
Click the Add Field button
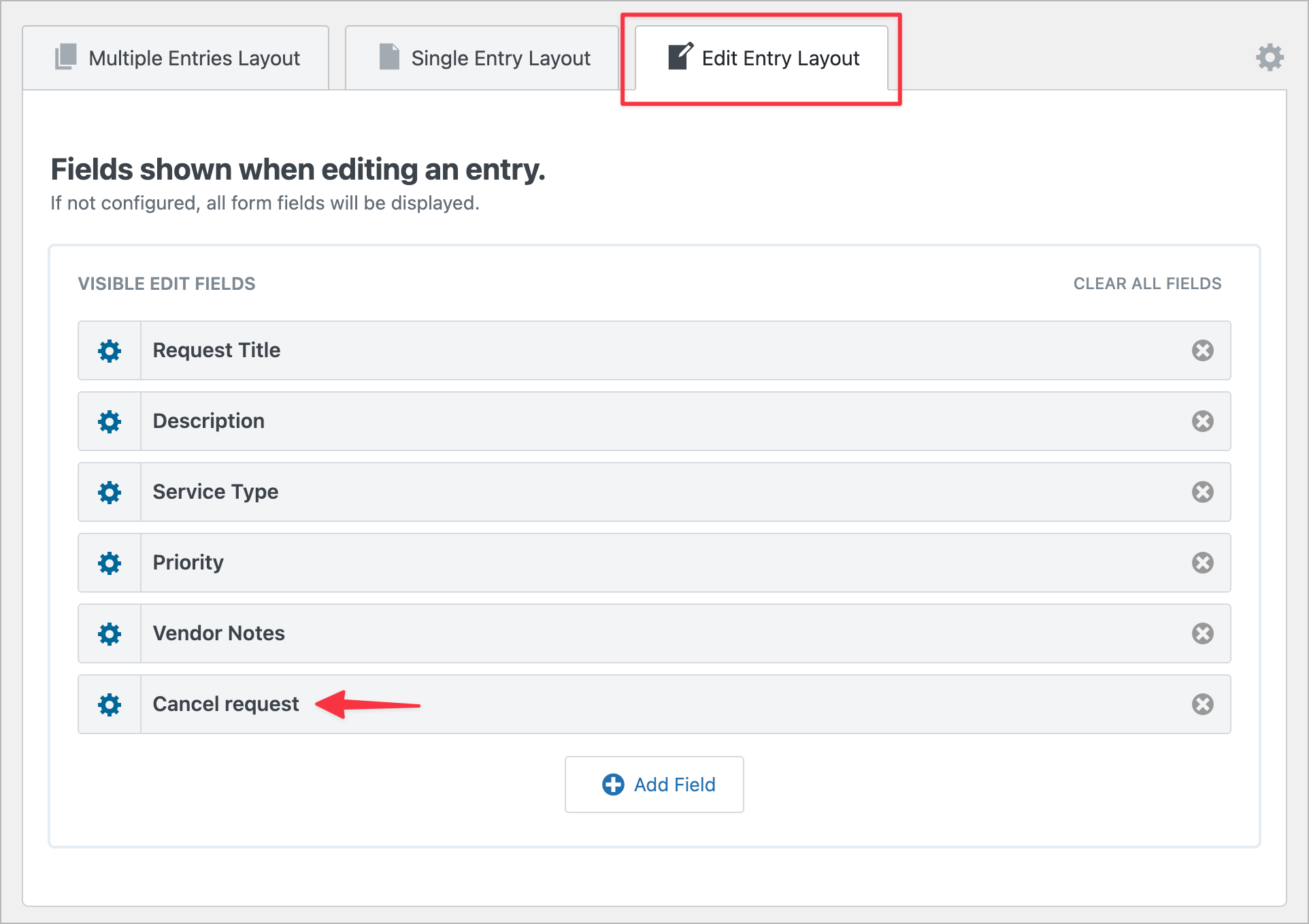point(654,784)
